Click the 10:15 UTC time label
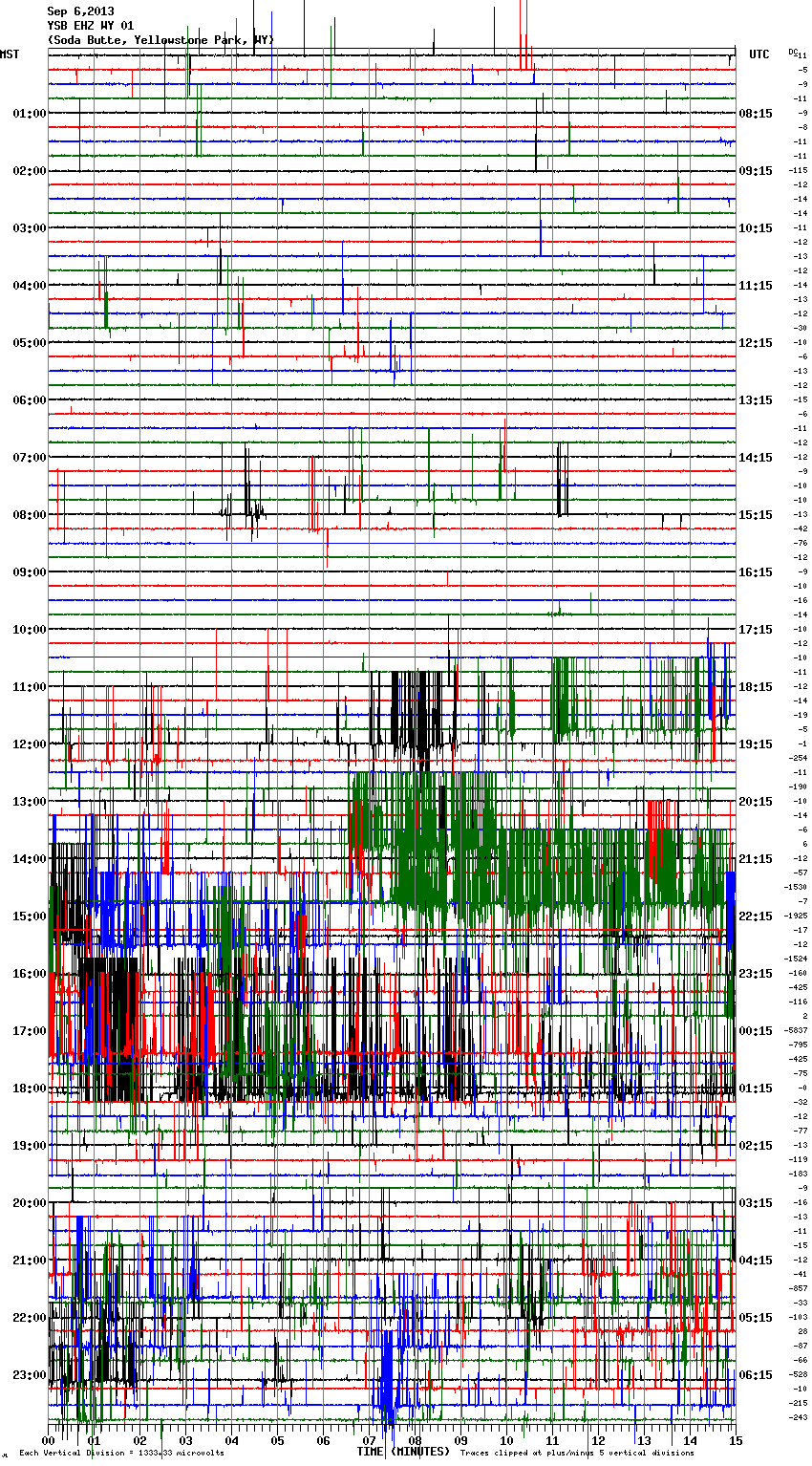This screenshot has width=812, height=1466. (756, 228)
